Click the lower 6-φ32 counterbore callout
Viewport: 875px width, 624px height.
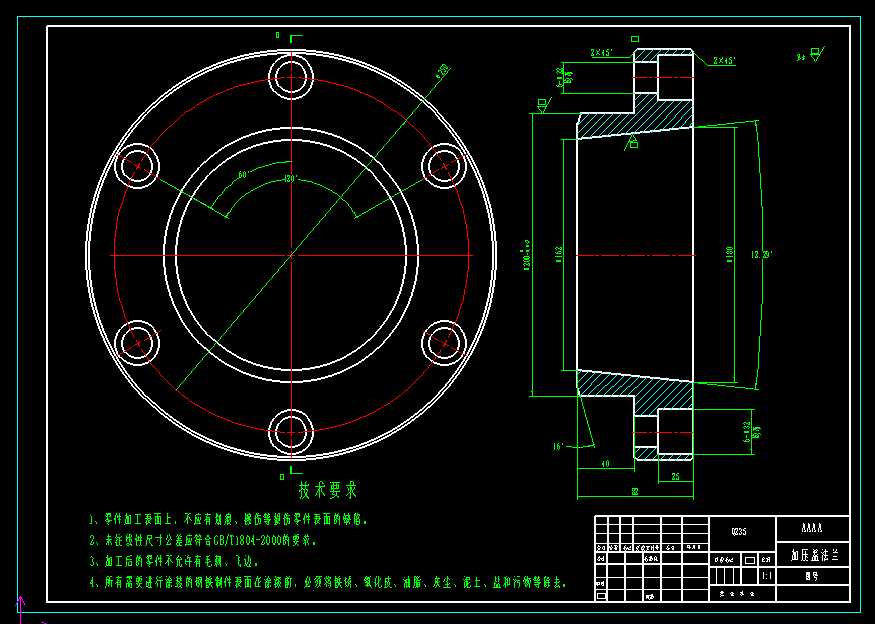[752, 431]
